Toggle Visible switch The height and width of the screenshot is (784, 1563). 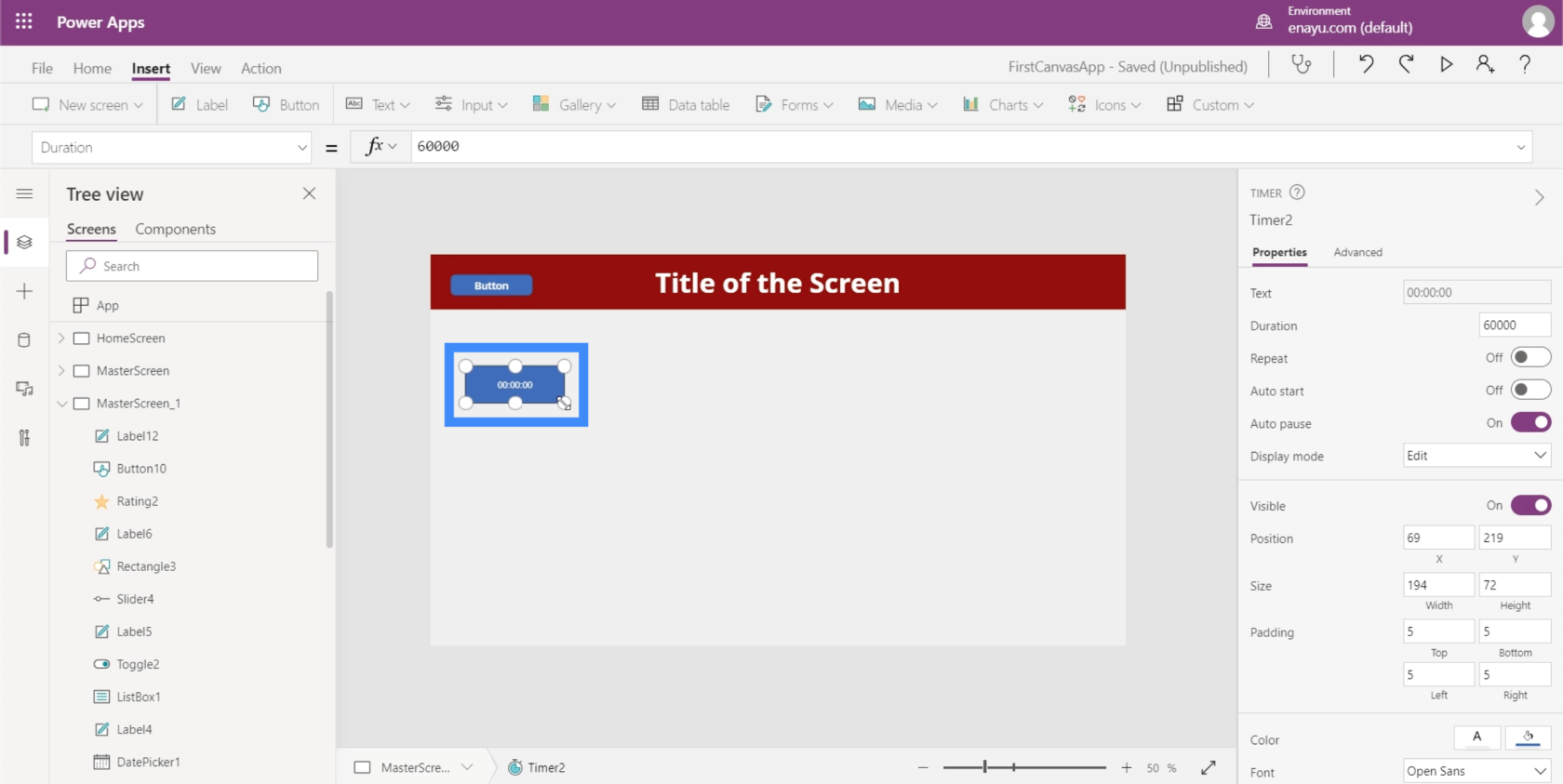click(x=1530, y=505)
